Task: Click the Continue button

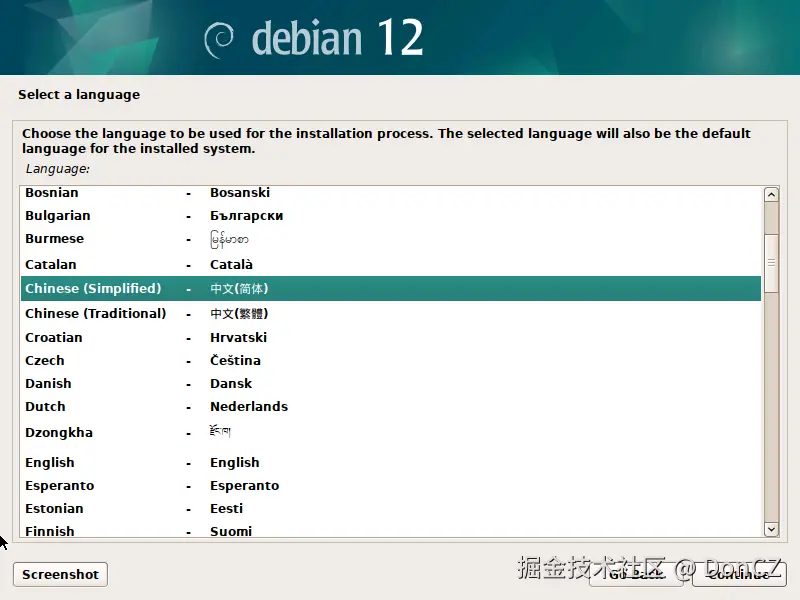Action: coord(739,574)
